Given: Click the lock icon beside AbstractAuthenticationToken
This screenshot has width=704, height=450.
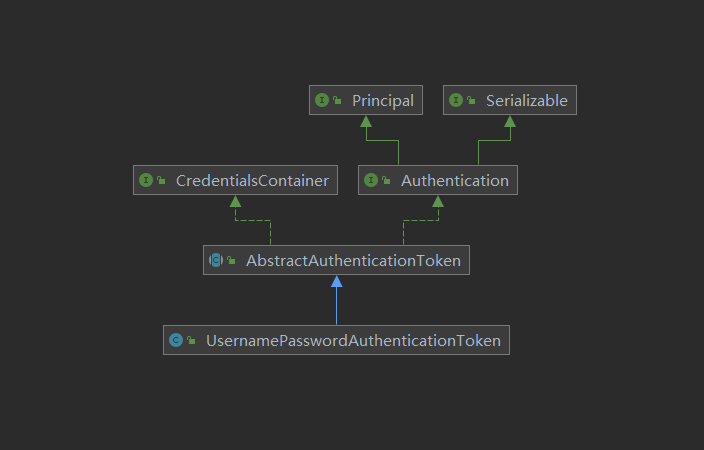Looking at the screenshot, I should click(x=231, y=262).
